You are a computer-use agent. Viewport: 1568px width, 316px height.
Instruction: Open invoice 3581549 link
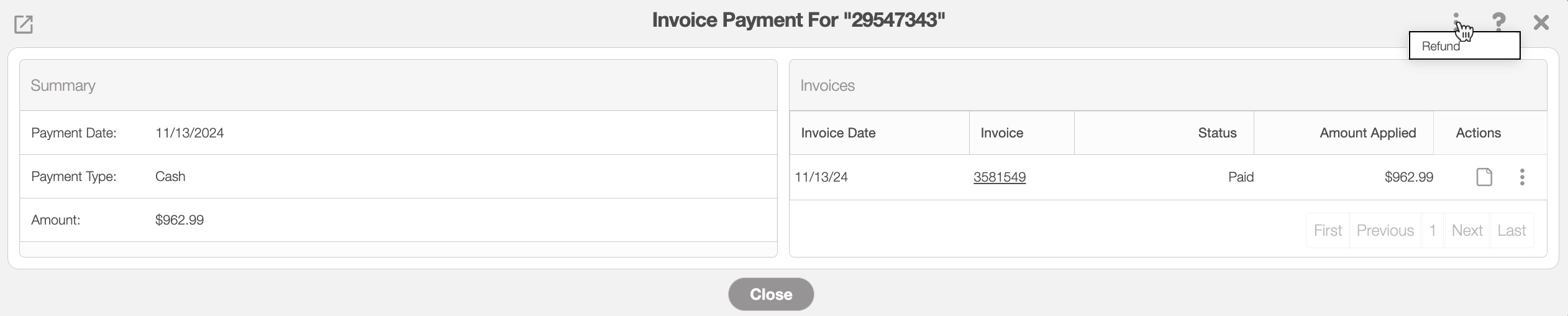(x=999, y=177)
